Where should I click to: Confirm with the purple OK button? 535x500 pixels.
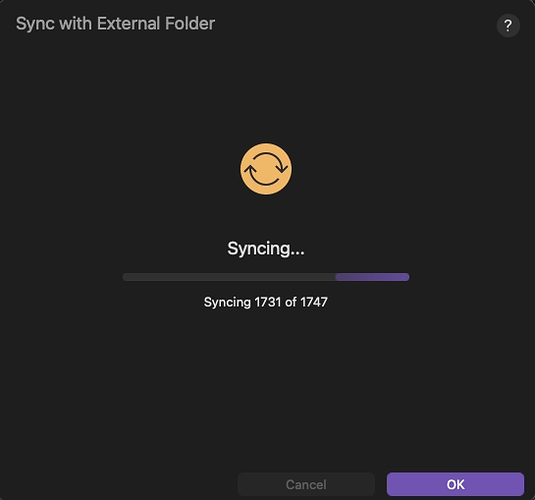[x=455, y=484]
